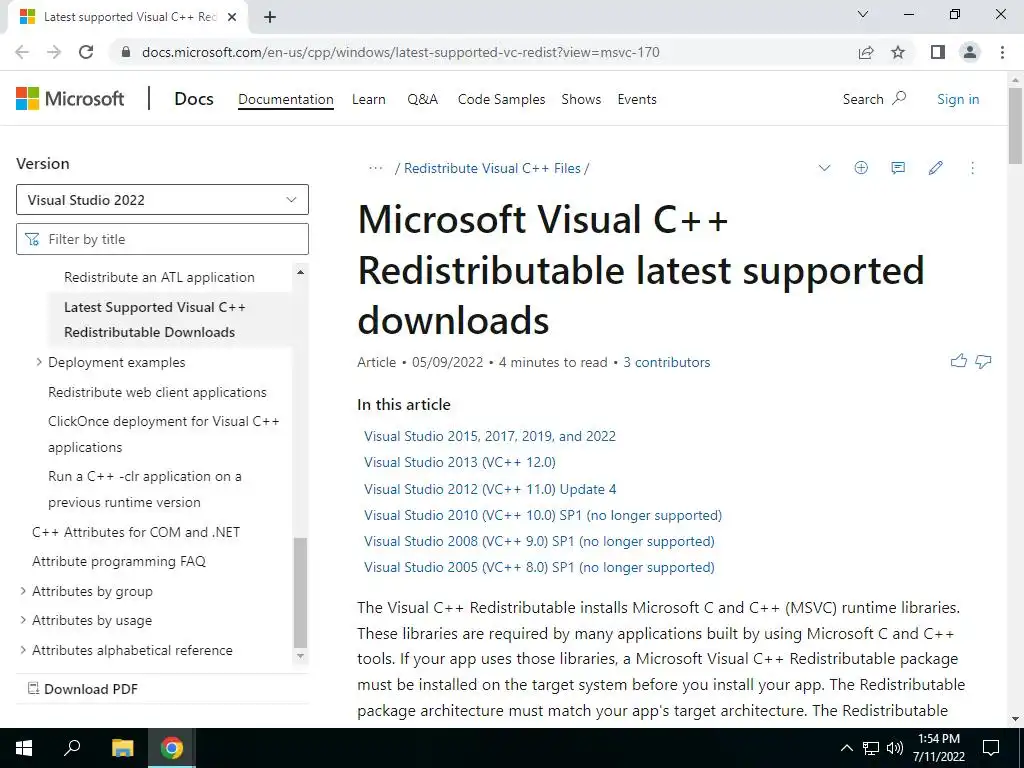Select the Q&A nav item

[423, 99]
